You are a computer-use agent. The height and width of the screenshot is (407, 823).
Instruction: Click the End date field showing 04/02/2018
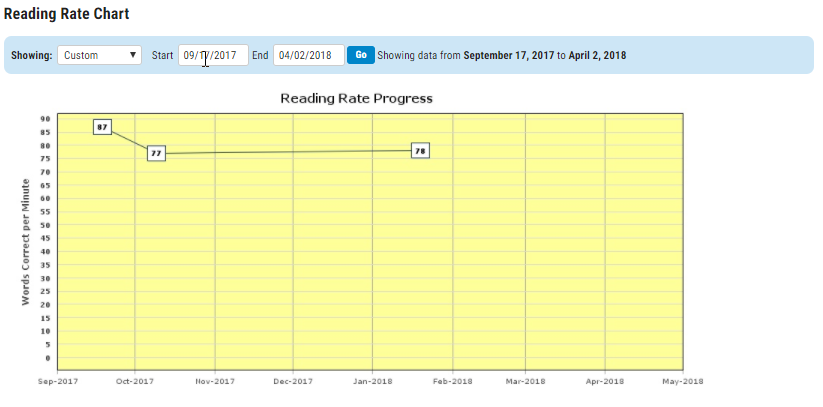(308, 55)
